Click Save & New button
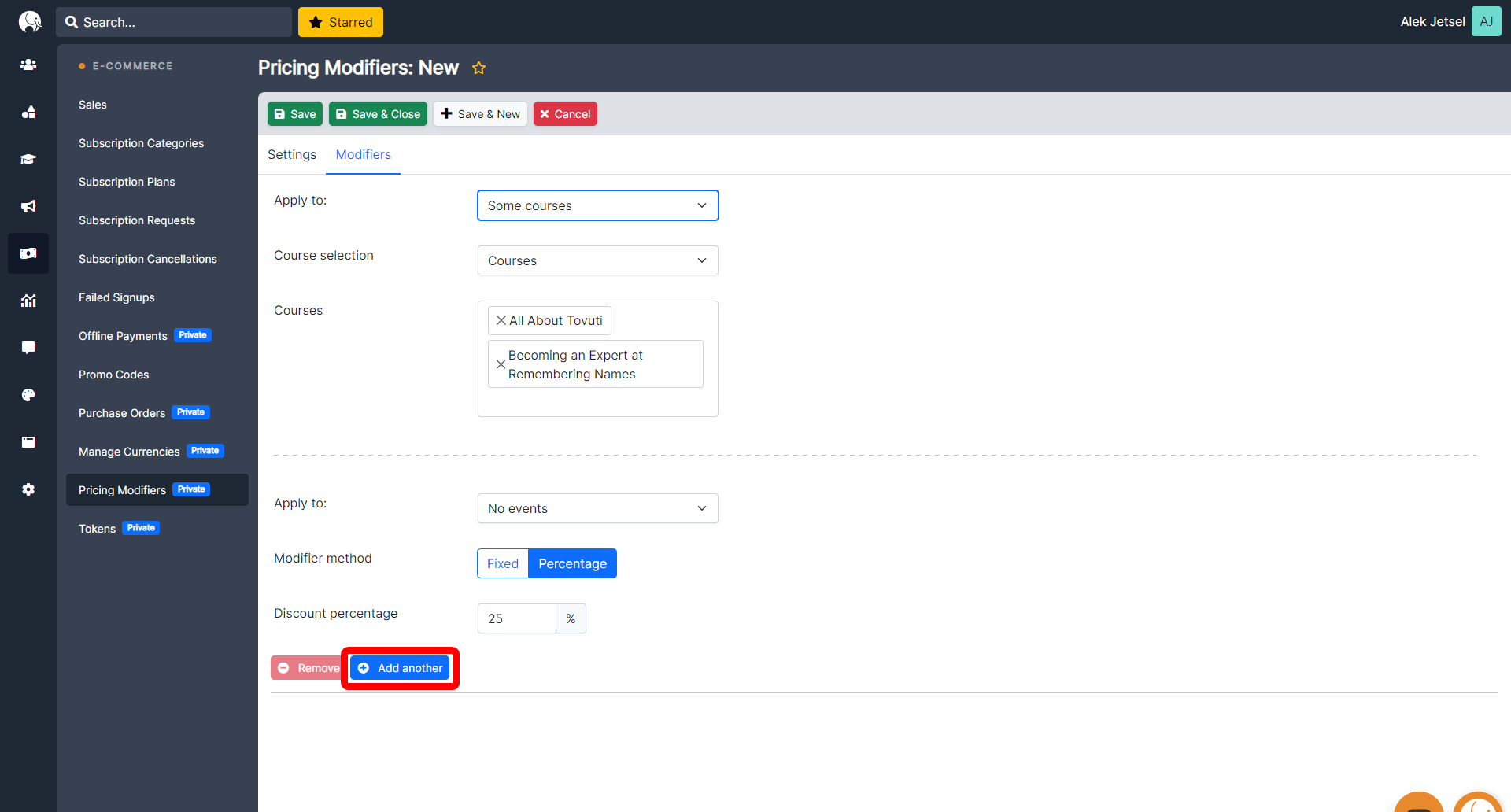Image resolution: width=1511 pixels, height=812 pixels. [x=480, y=114]
